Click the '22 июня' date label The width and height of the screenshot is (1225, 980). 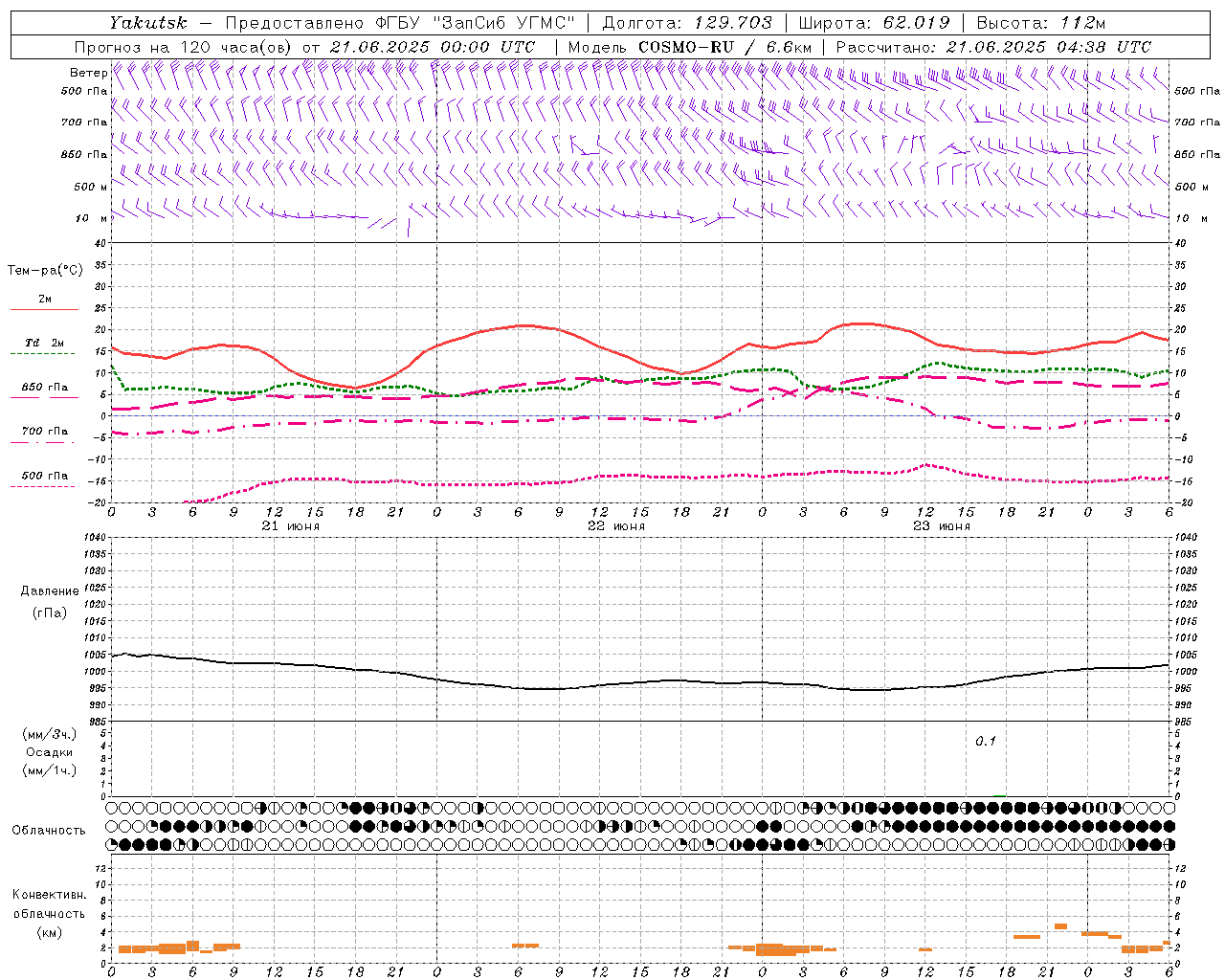click(616, 526)
